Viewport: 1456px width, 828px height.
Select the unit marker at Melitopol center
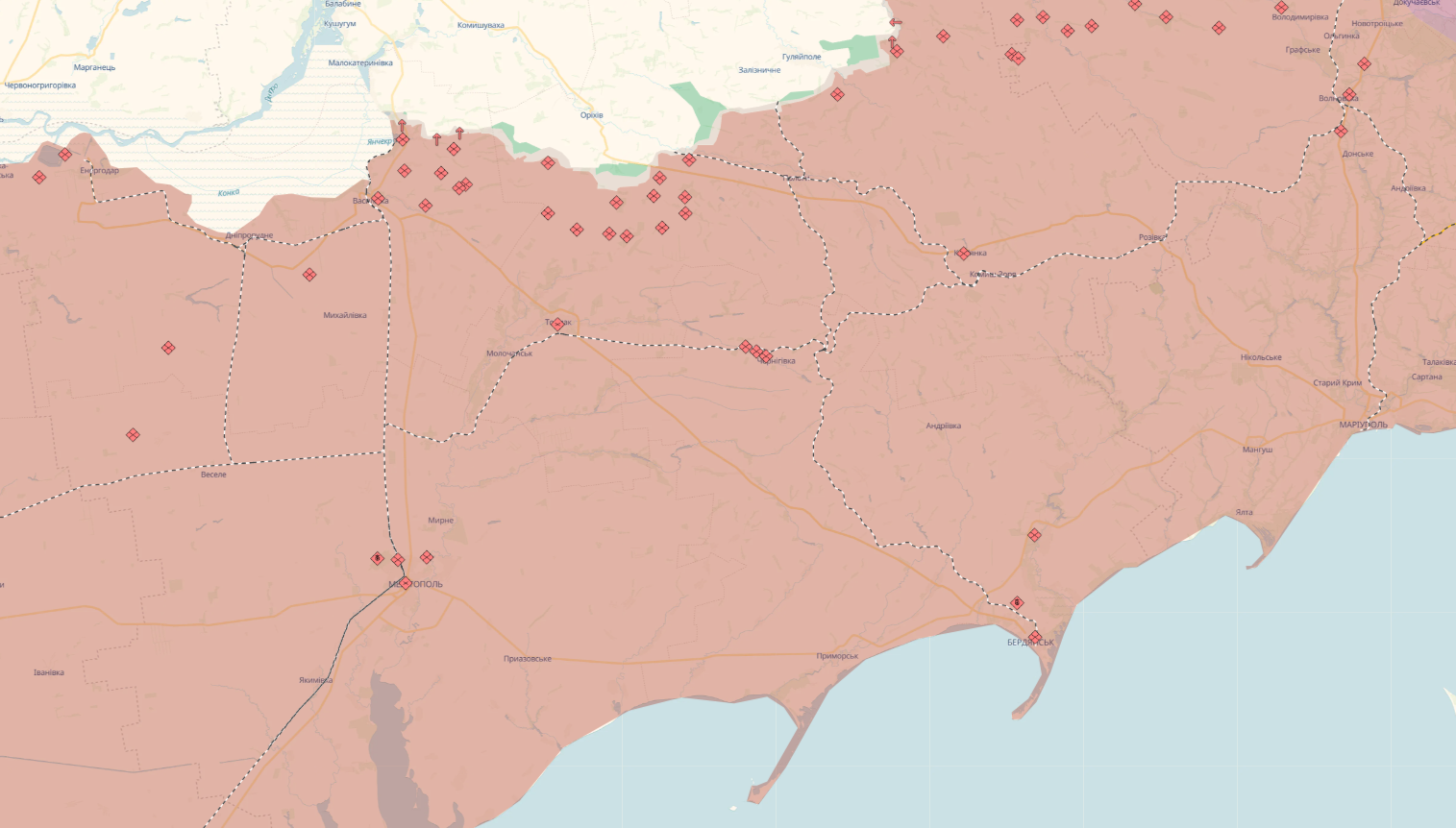coord(406,583)
